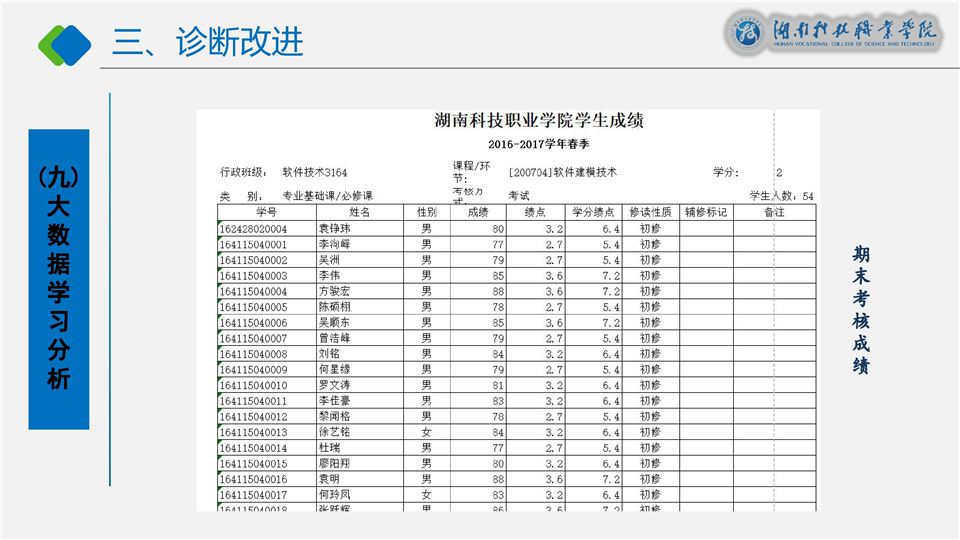Viewport: 960px width, 540px height.
Task: Click the college emblem in the header
Action: tap(748, 33)
